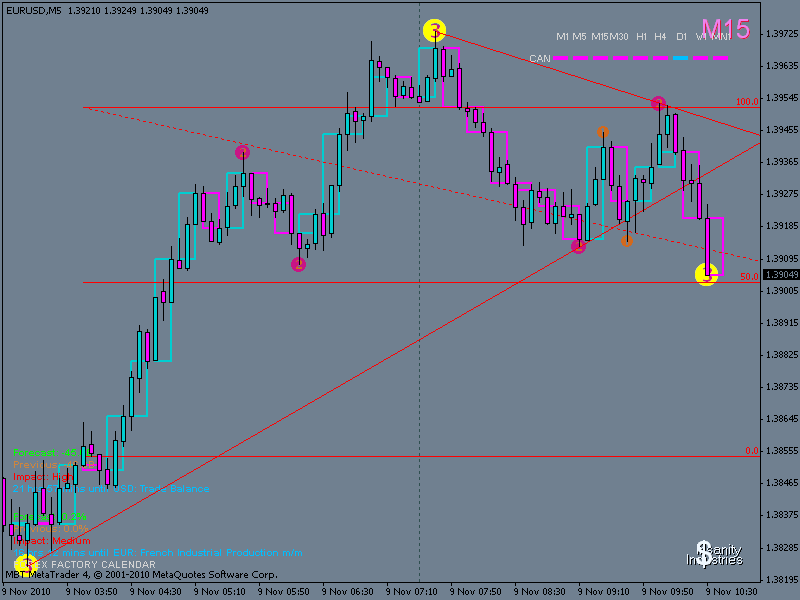
Task: Click price axis value 1.38645
Action: tap(781, 419)
